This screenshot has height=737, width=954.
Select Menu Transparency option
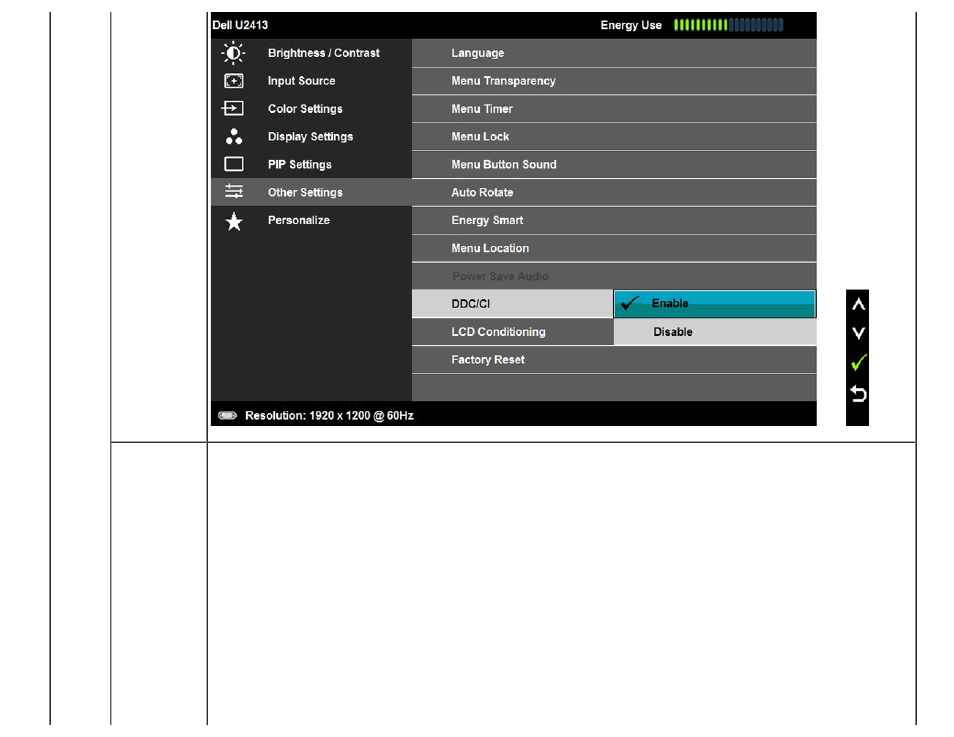[x=614, y=81]
